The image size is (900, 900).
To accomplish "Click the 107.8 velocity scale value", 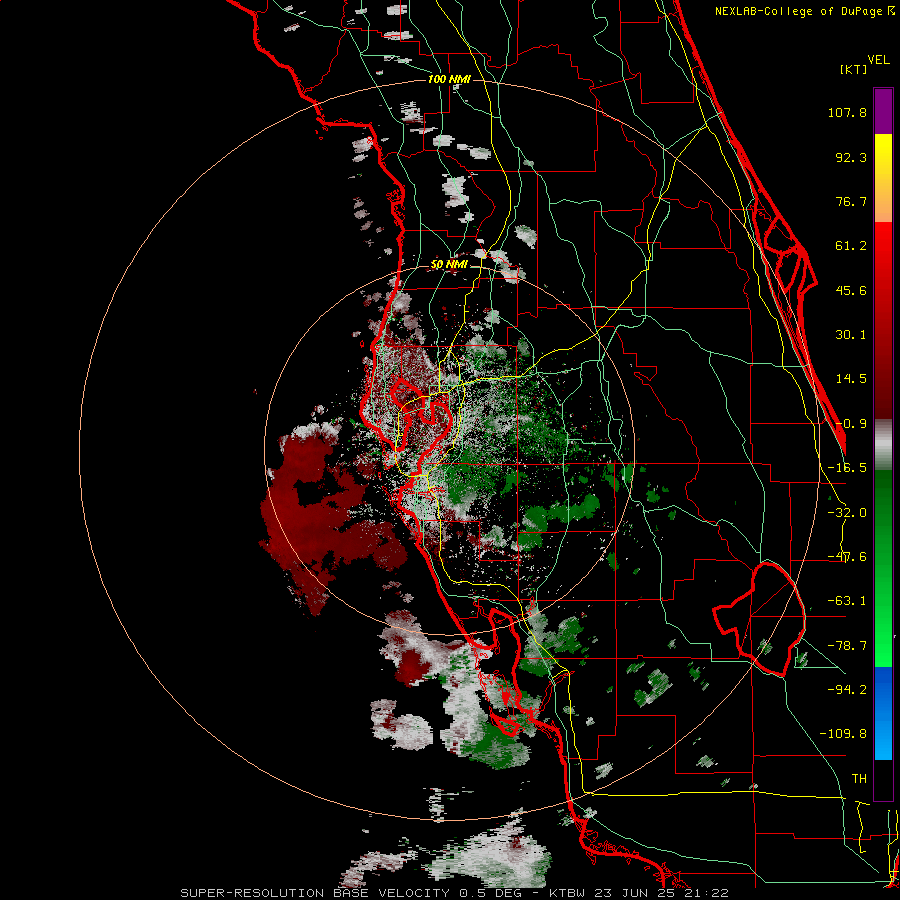I will click(847, 112).
